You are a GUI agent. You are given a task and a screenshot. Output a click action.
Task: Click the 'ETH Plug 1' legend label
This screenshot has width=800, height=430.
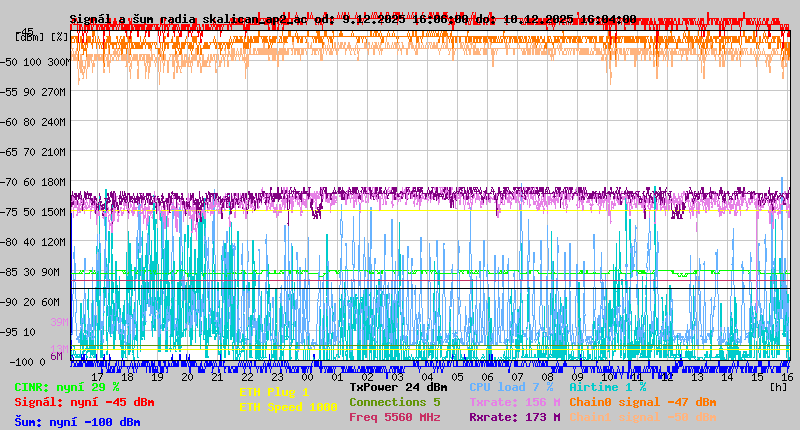(274, 393)
